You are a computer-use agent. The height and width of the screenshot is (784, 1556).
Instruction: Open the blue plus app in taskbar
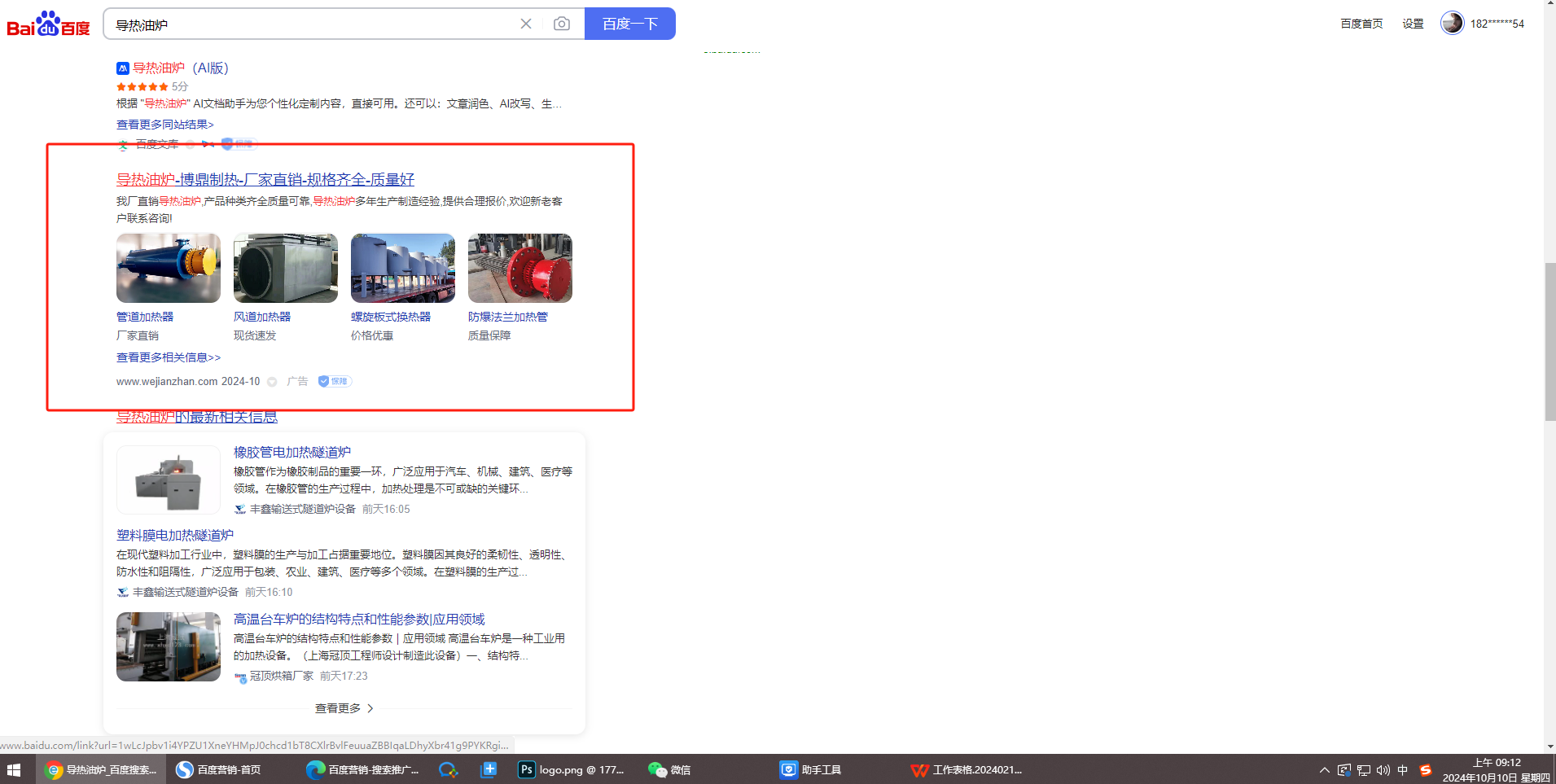[489, 769]
